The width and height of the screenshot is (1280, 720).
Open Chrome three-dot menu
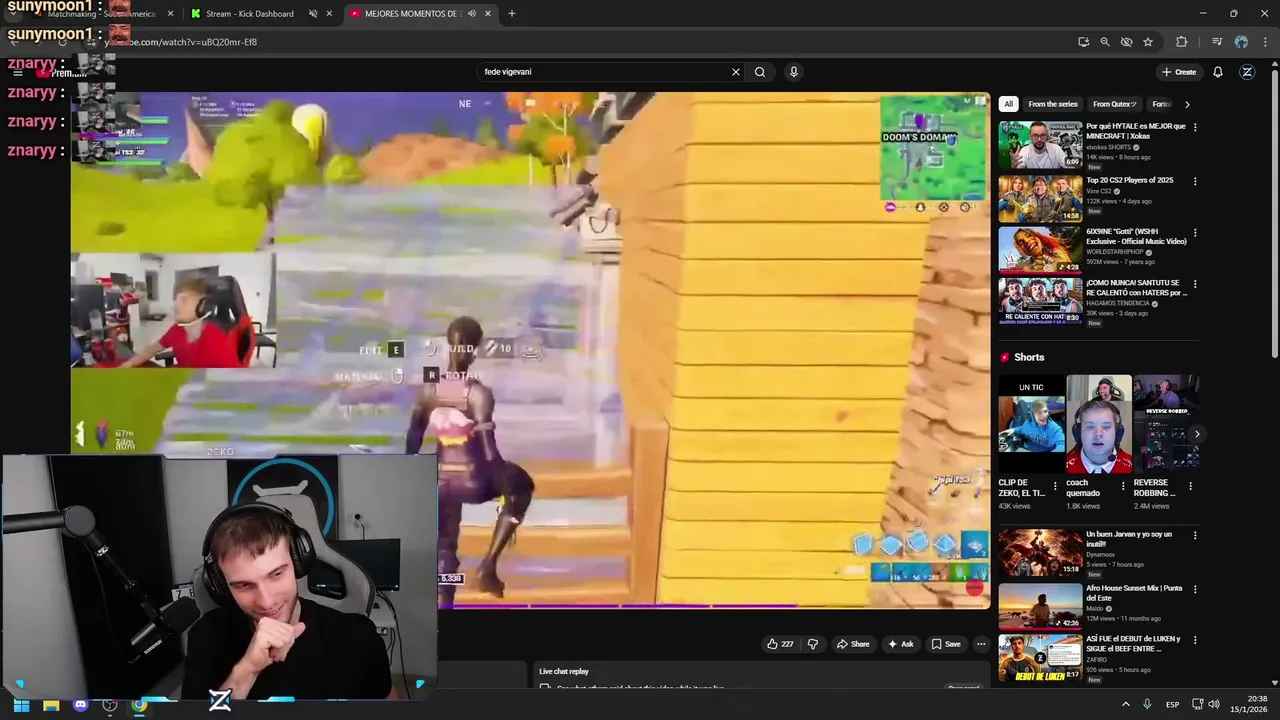[1263, 42]
